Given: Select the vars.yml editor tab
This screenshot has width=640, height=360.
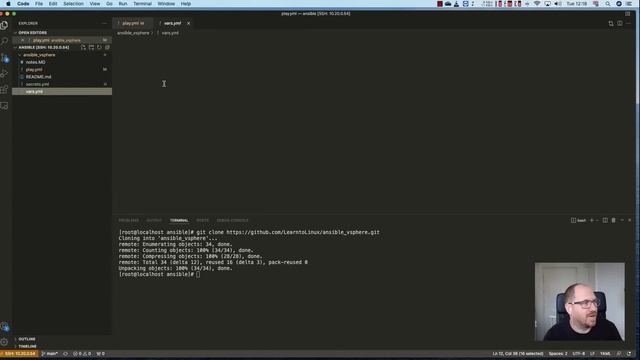Looking at the screenshot, I should (x=173, y=23).
